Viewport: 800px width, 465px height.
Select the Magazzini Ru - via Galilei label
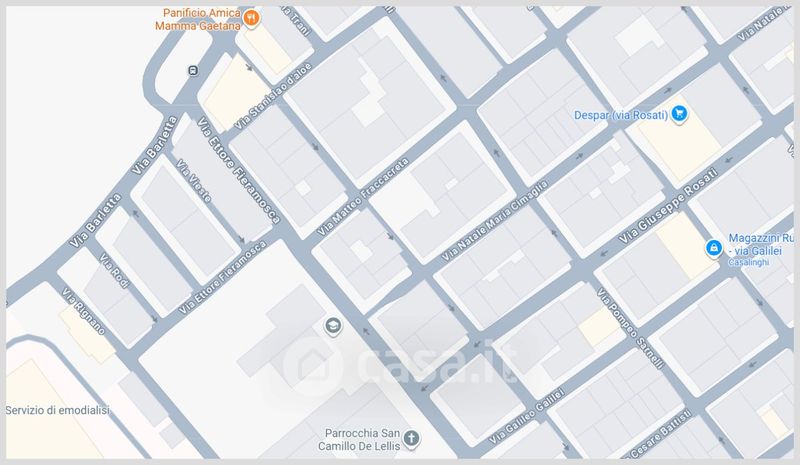point(761,244)
